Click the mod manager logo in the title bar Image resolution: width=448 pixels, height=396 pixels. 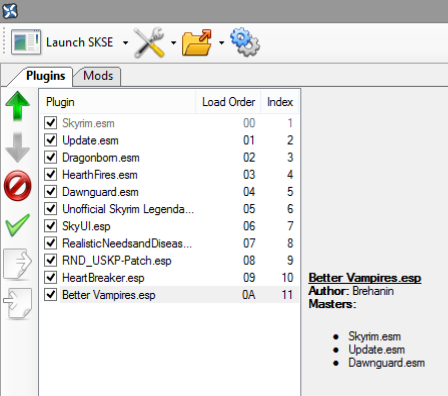coord(10,11)
